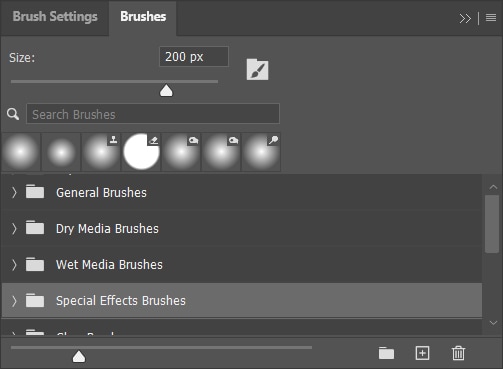Expand the Wet Media Brushes group
The width and height of the screenshot is (503, 369).
pyautogui.click(x=14, y=265)
